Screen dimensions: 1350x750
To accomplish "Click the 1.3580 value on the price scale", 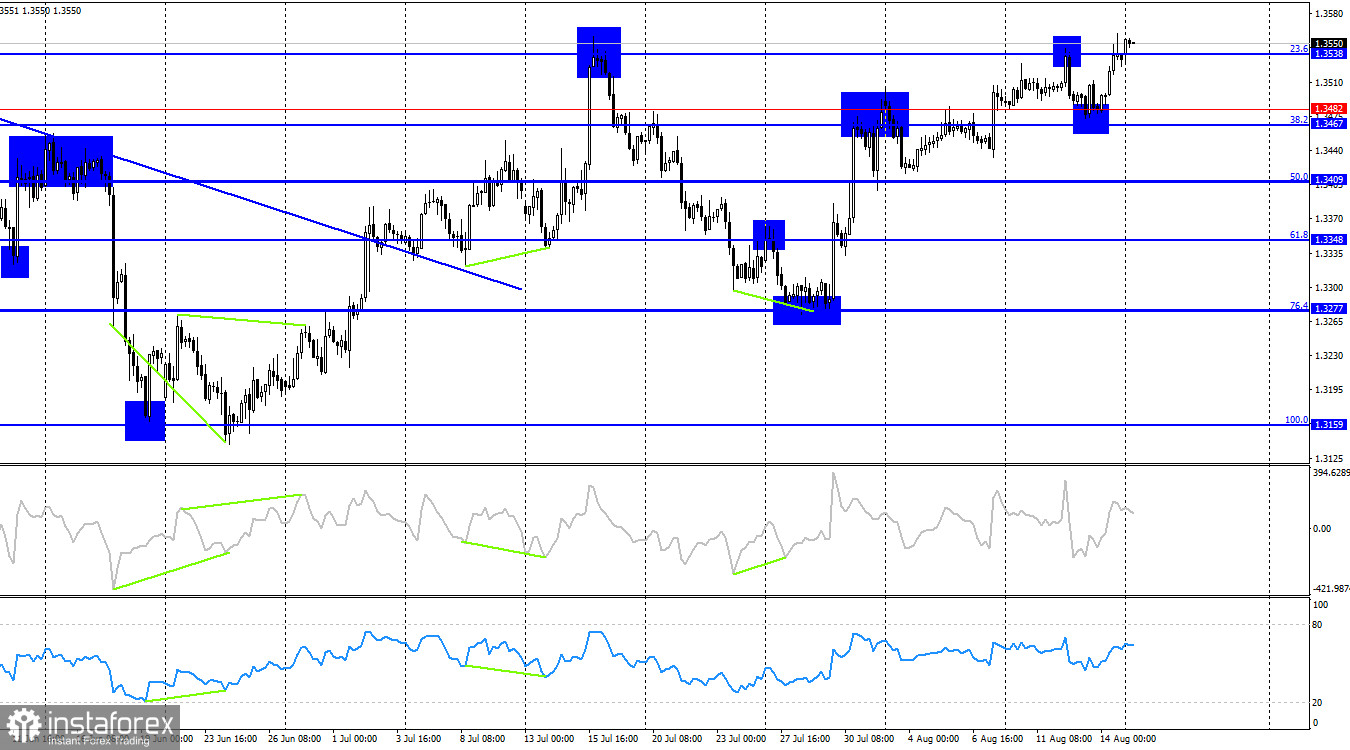I will tap(1330, 14).
